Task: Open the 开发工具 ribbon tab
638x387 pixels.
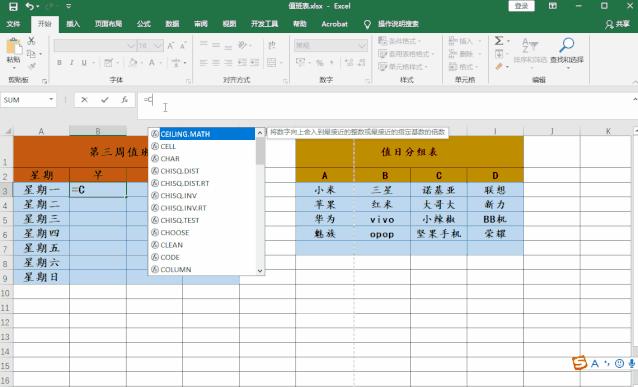Action: click(264, 24)
